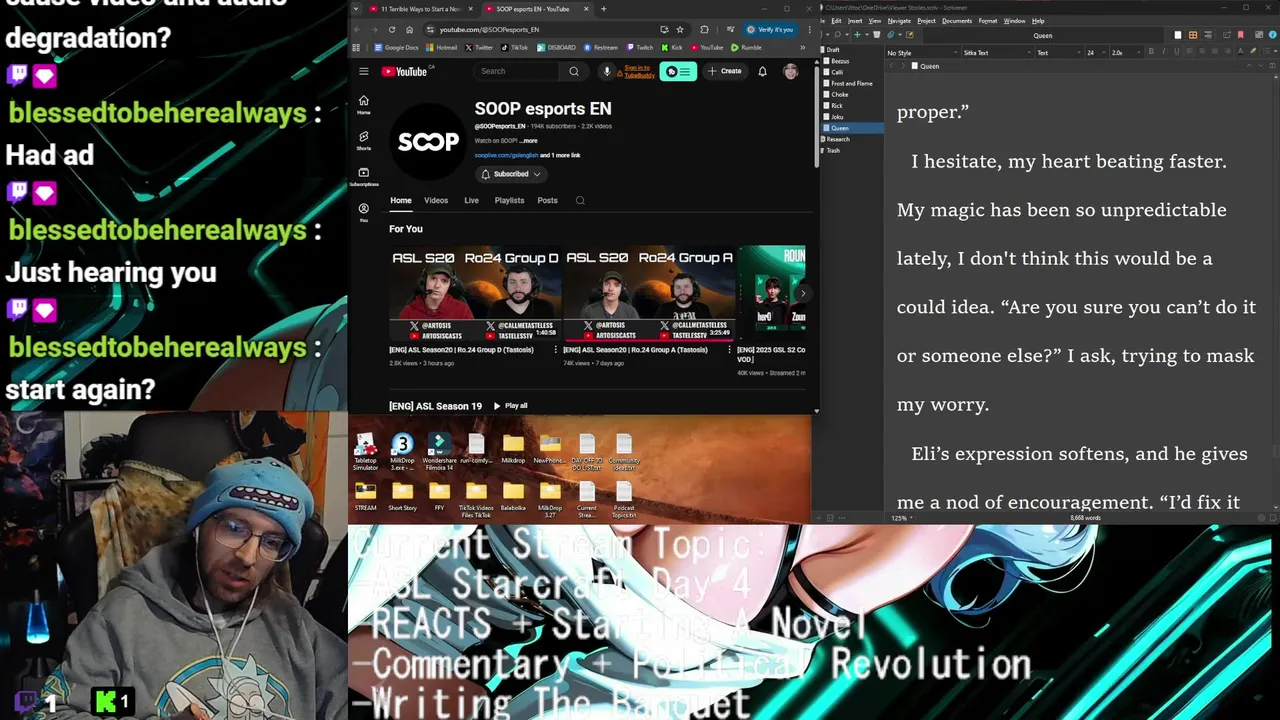Image resolution: width=1280 pixels, height=720 pixels.
Task: Open YouTube's hamburger guide menu
Action: 364,71
